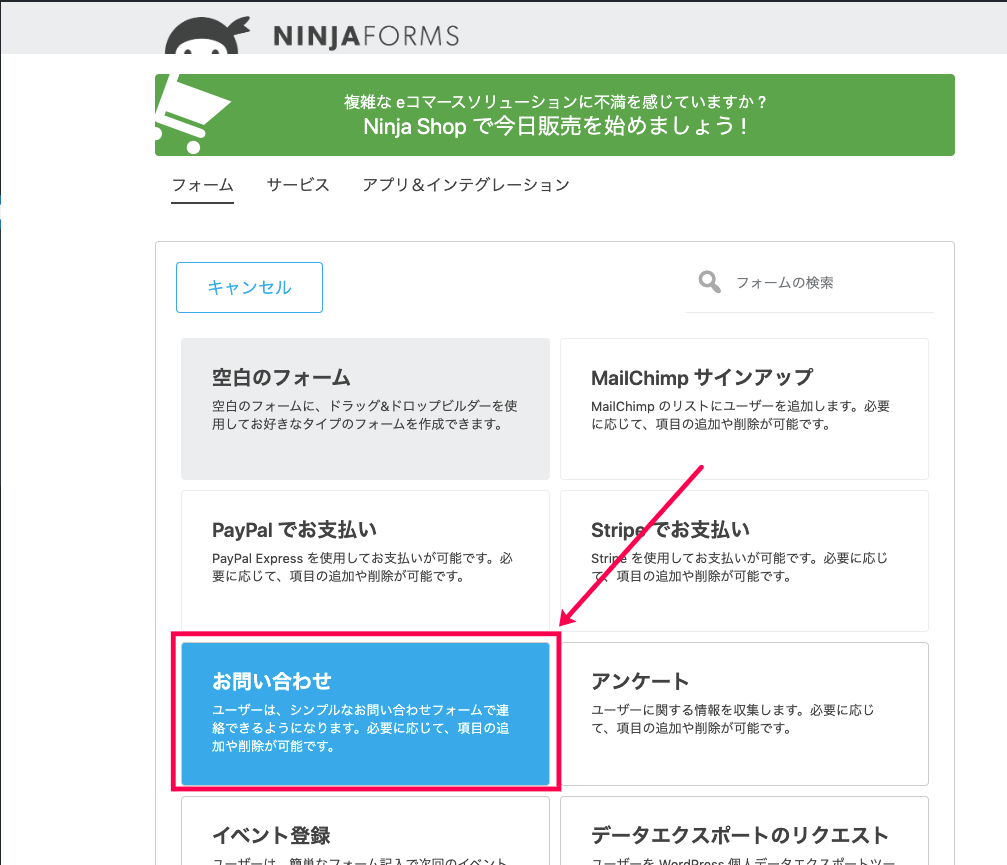Click the Ninja Forms ninja logo
1007x865 pixels.
[x=207, y=36]
